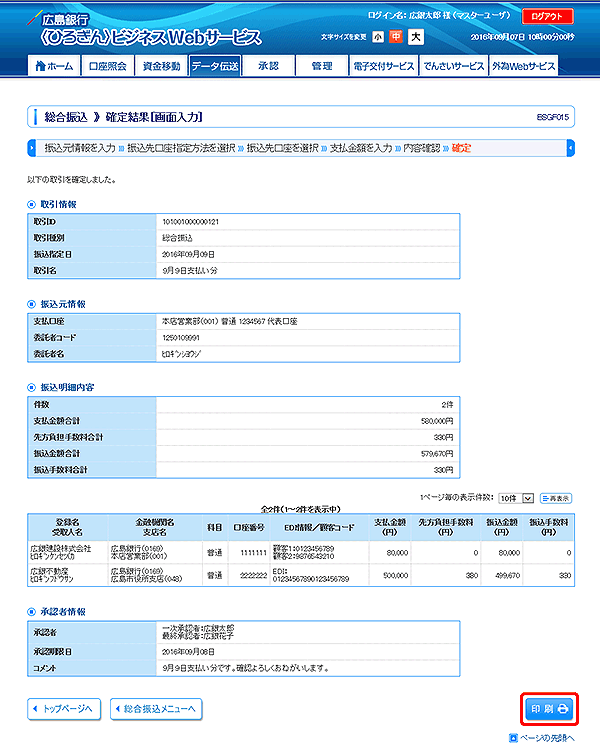Click 支払金額 500,000 in second row

[396, 575]
